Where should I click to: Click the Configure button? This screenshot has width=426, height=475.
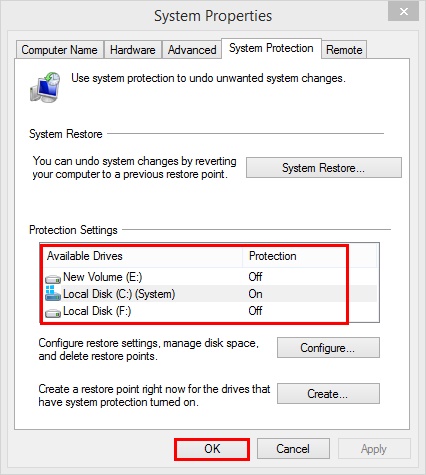click(328, 348)
